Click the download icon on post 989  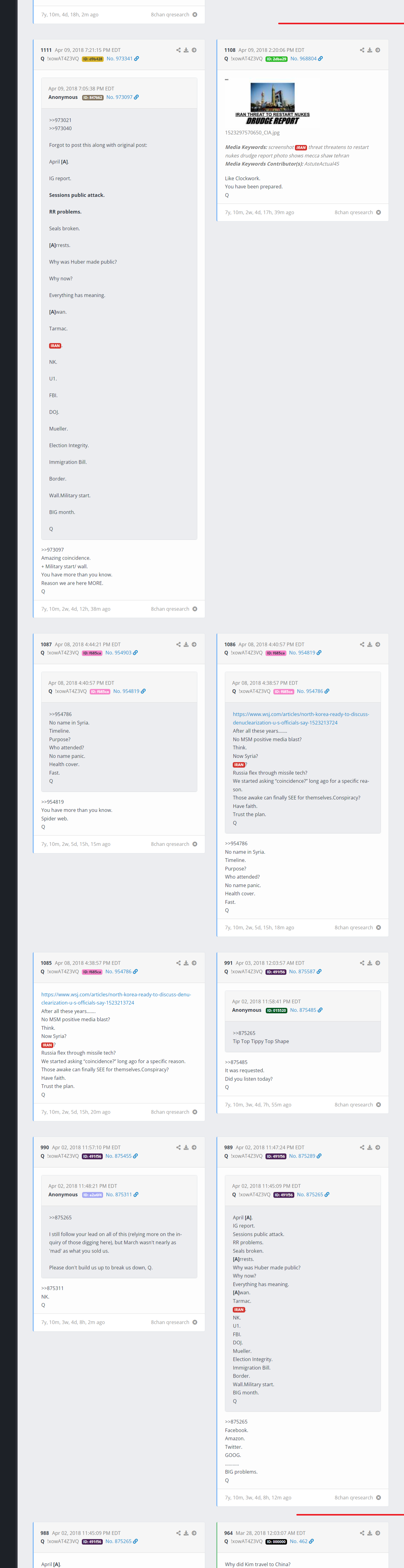370,1147
